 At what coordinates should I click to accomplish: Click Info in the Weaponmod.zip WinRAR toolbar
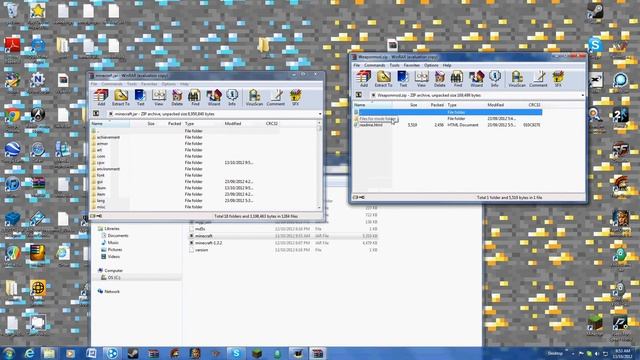tap(495, 79)
